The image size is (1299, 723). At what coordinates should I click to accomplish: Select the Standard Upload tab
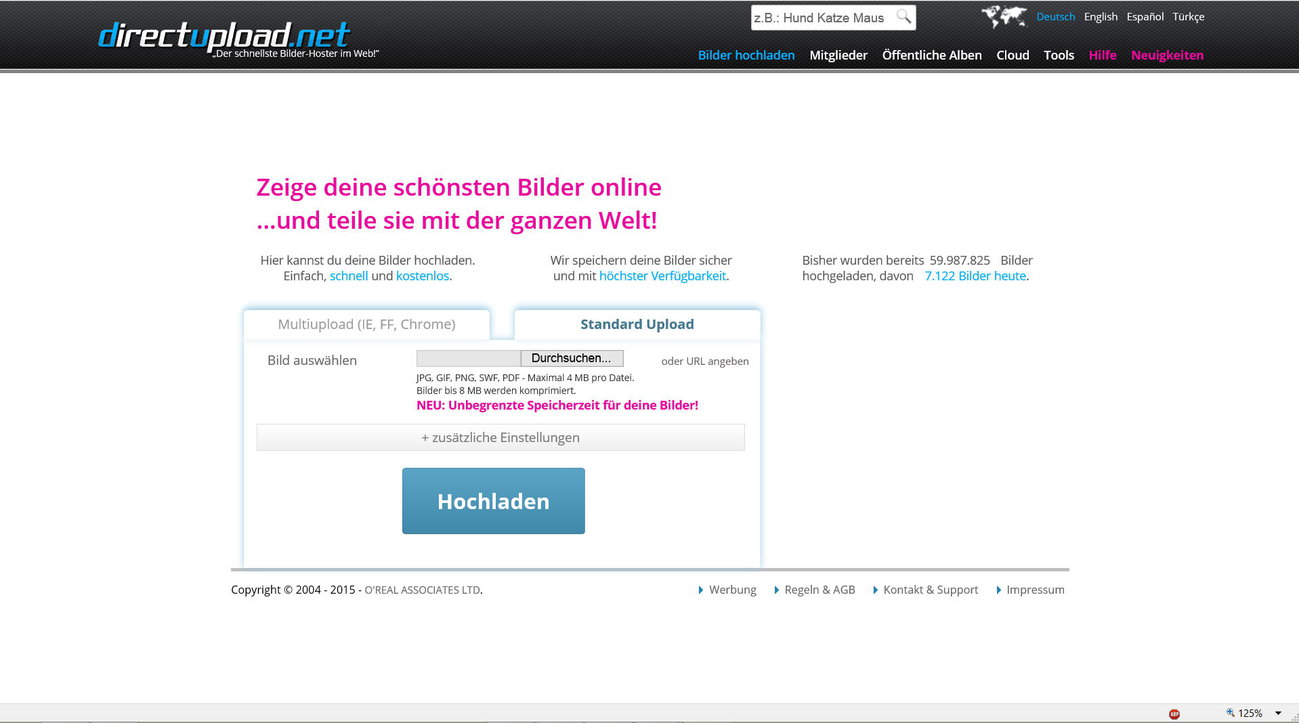637,324
